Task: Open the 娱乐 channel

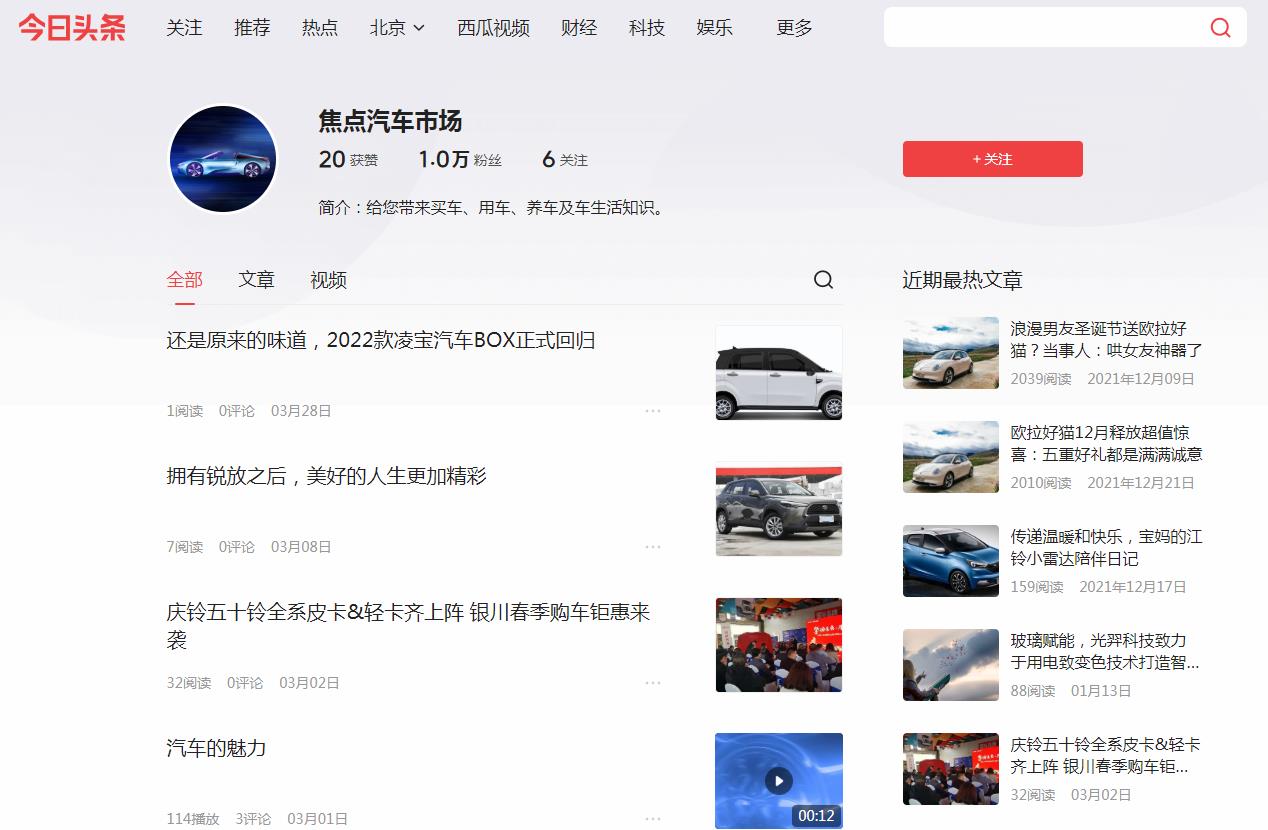Action: [x=715, y=28]
